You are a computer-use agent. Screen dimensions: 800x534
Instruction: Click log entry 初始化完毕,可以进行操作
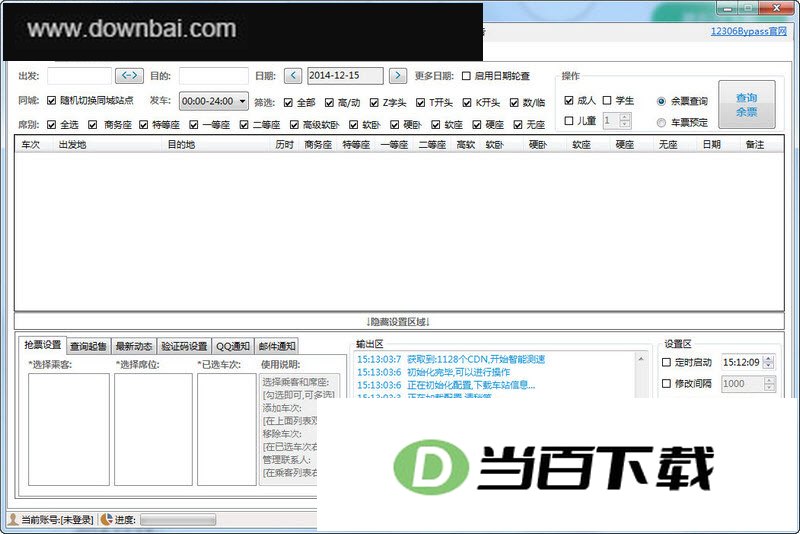[x=458, y=372]
